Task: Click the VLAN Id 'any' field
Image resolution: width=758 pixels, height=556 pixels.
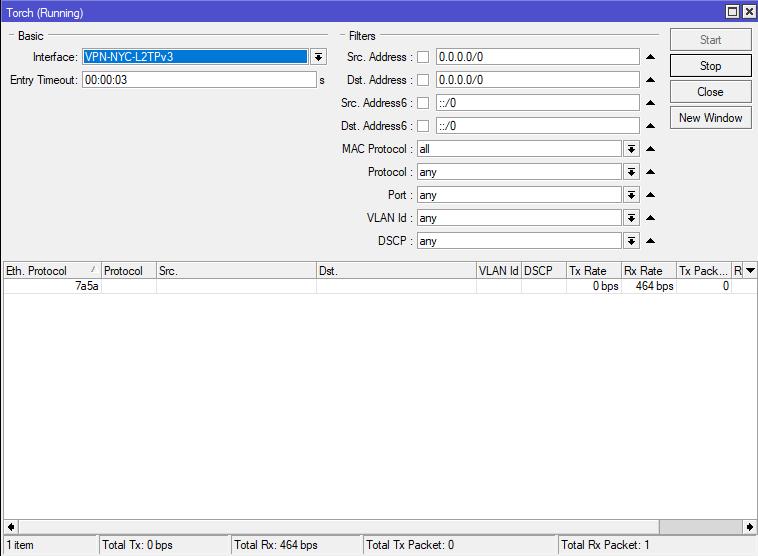Action: point(520,218)
